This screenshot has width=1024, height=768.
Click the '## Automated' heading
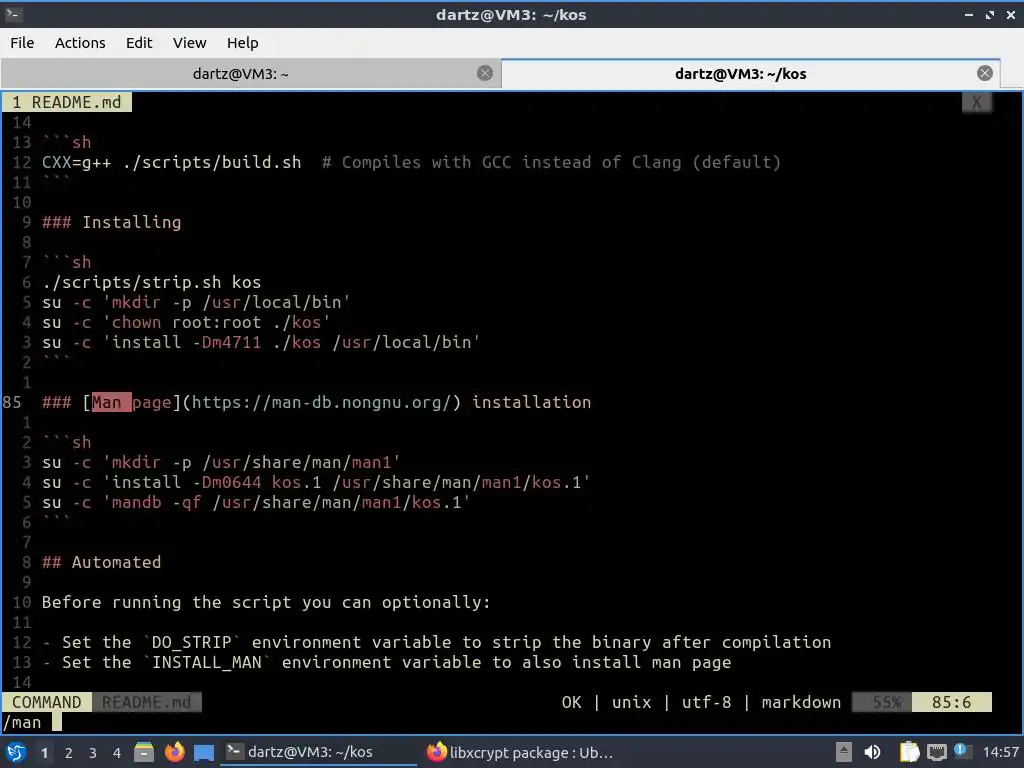[101, 562]
